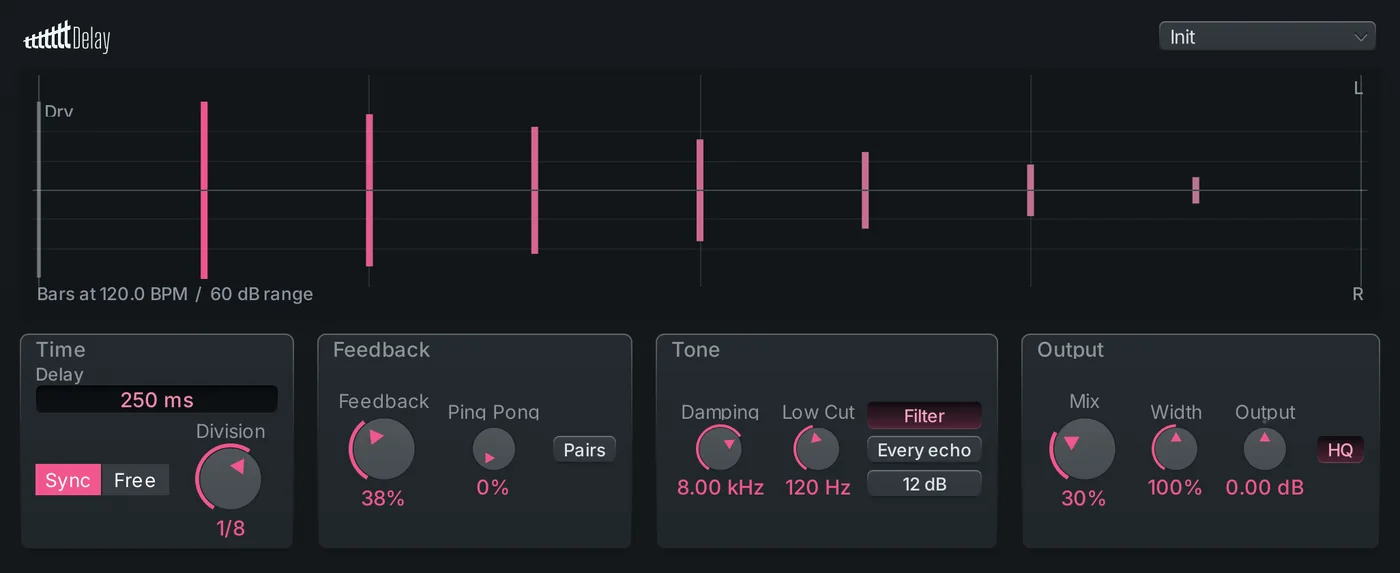This screenshot has height=573, width=1400.
Task: Toggle the HQ mode button
Action: [1341, 450]
